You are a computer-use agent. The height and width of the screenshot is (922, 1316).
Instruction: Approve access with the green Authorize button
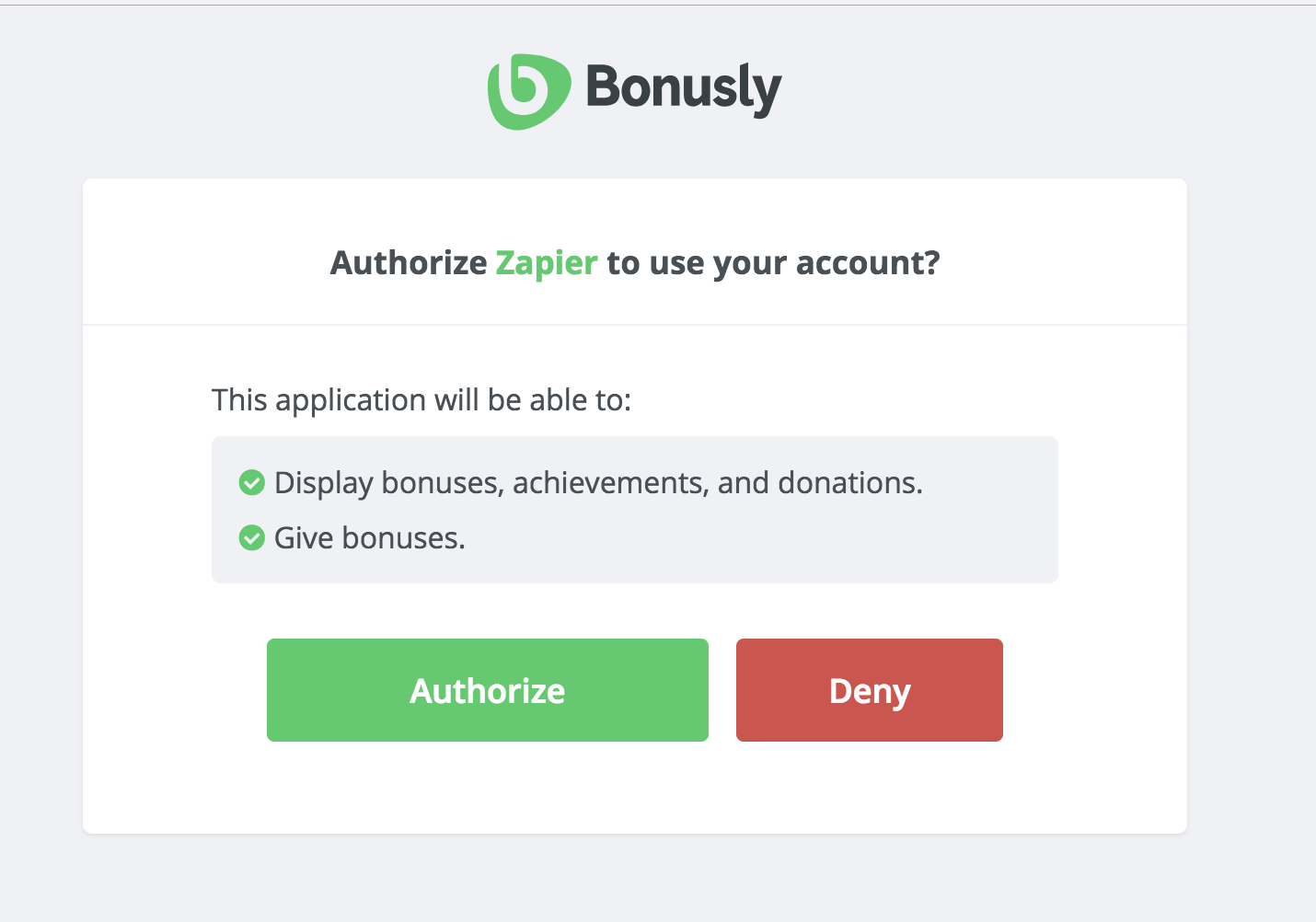pyautogui.click(x=488, y=690)
